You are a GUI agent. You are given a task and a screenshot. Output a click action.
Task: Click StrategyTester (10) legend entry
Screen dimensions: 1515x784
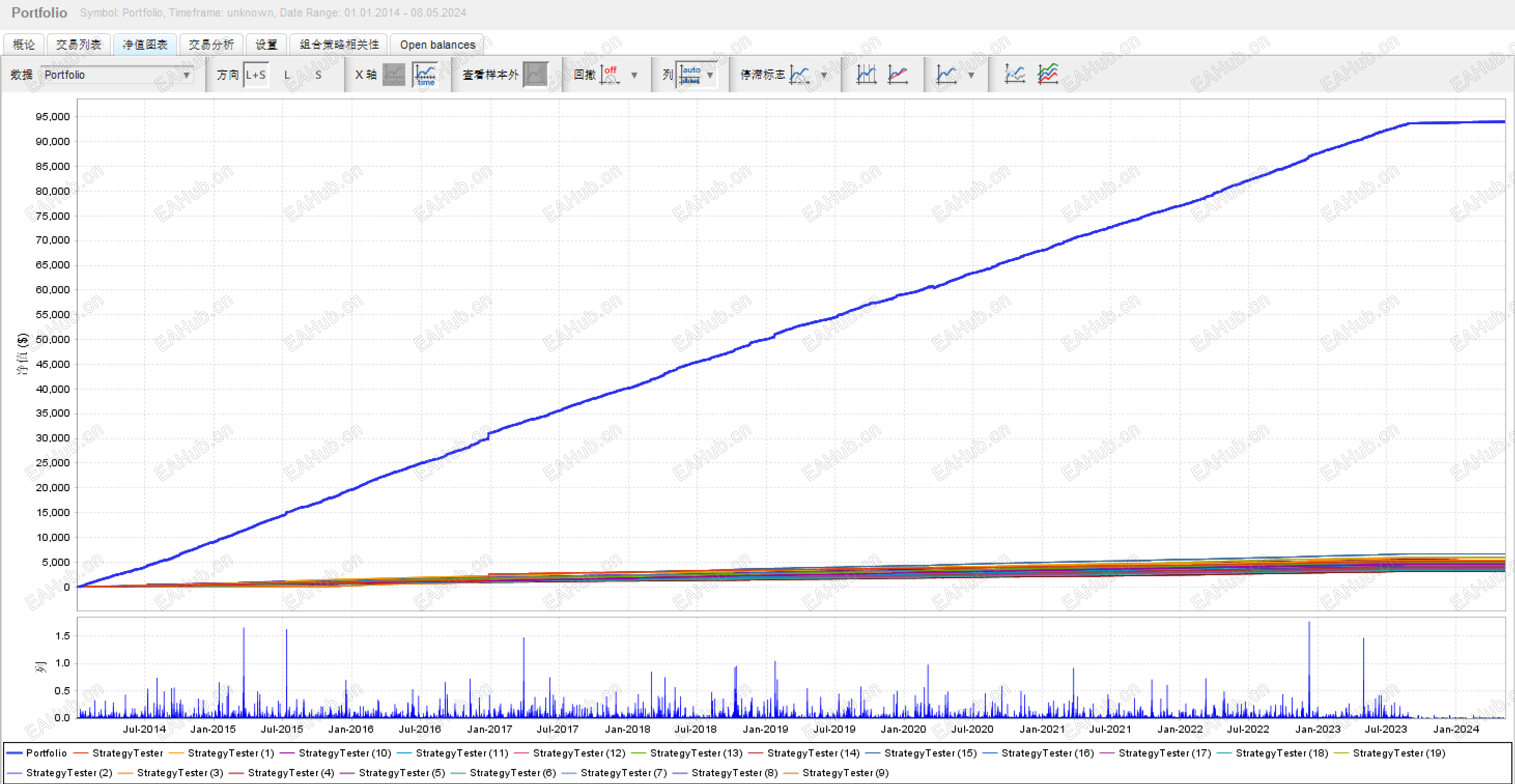pyautogui.click(x=344, y=753)
